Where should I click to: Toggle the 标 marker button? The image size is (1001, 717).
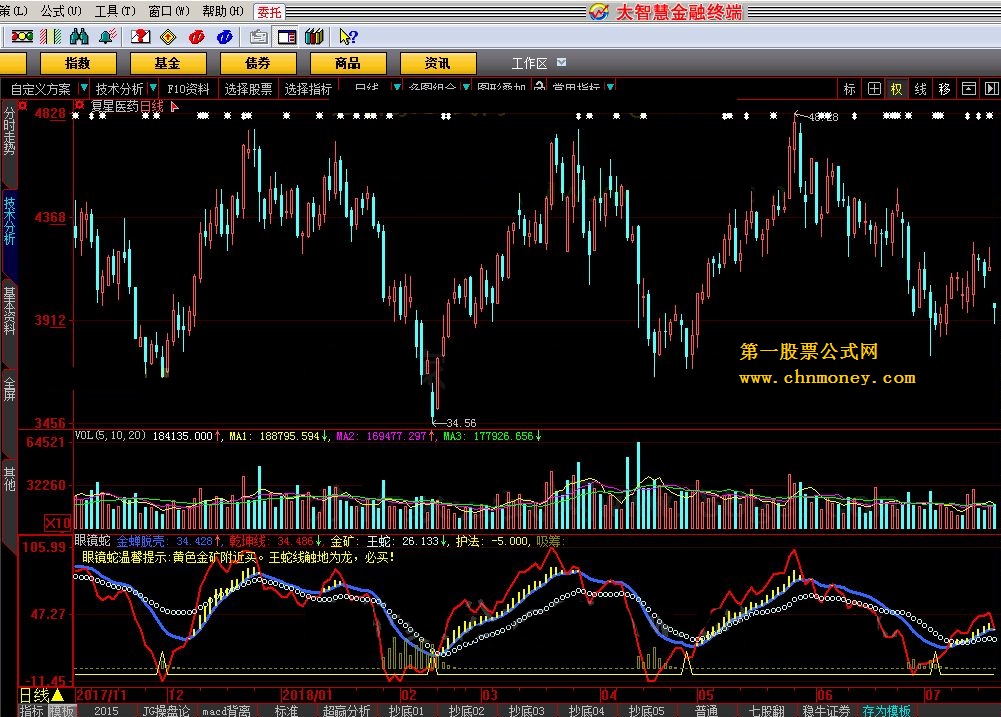click(x=850, y=89)
